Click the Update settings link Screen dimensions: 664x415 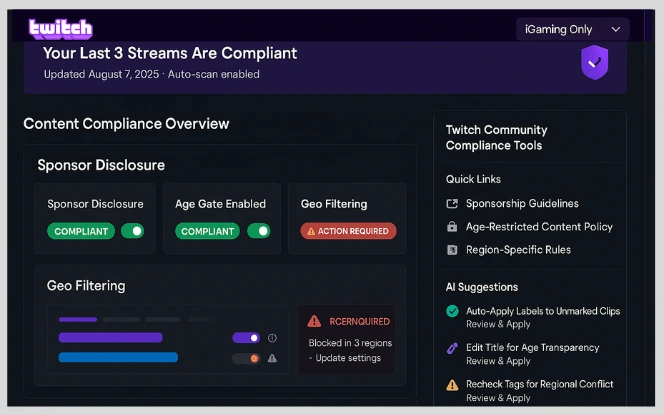click(x=348, y=358)
